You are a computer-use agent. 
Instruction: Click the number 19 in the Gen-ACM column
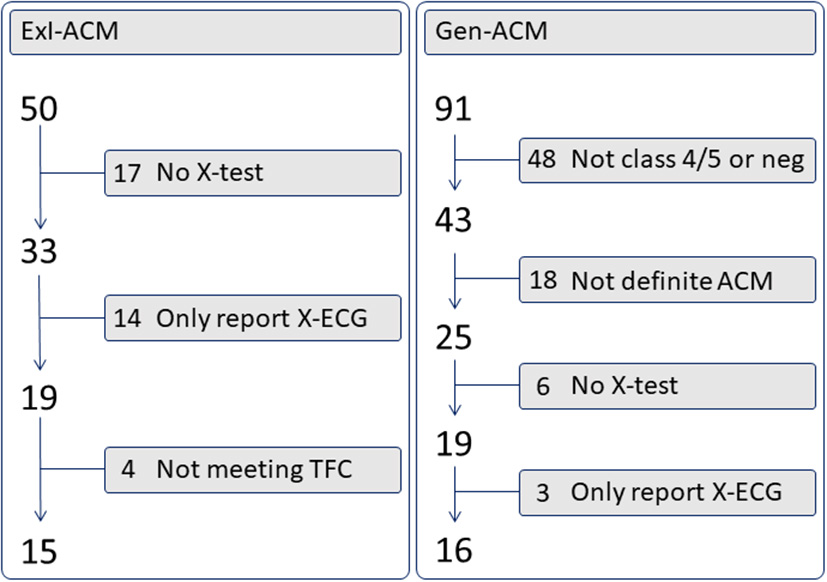(x=455, y=444)
